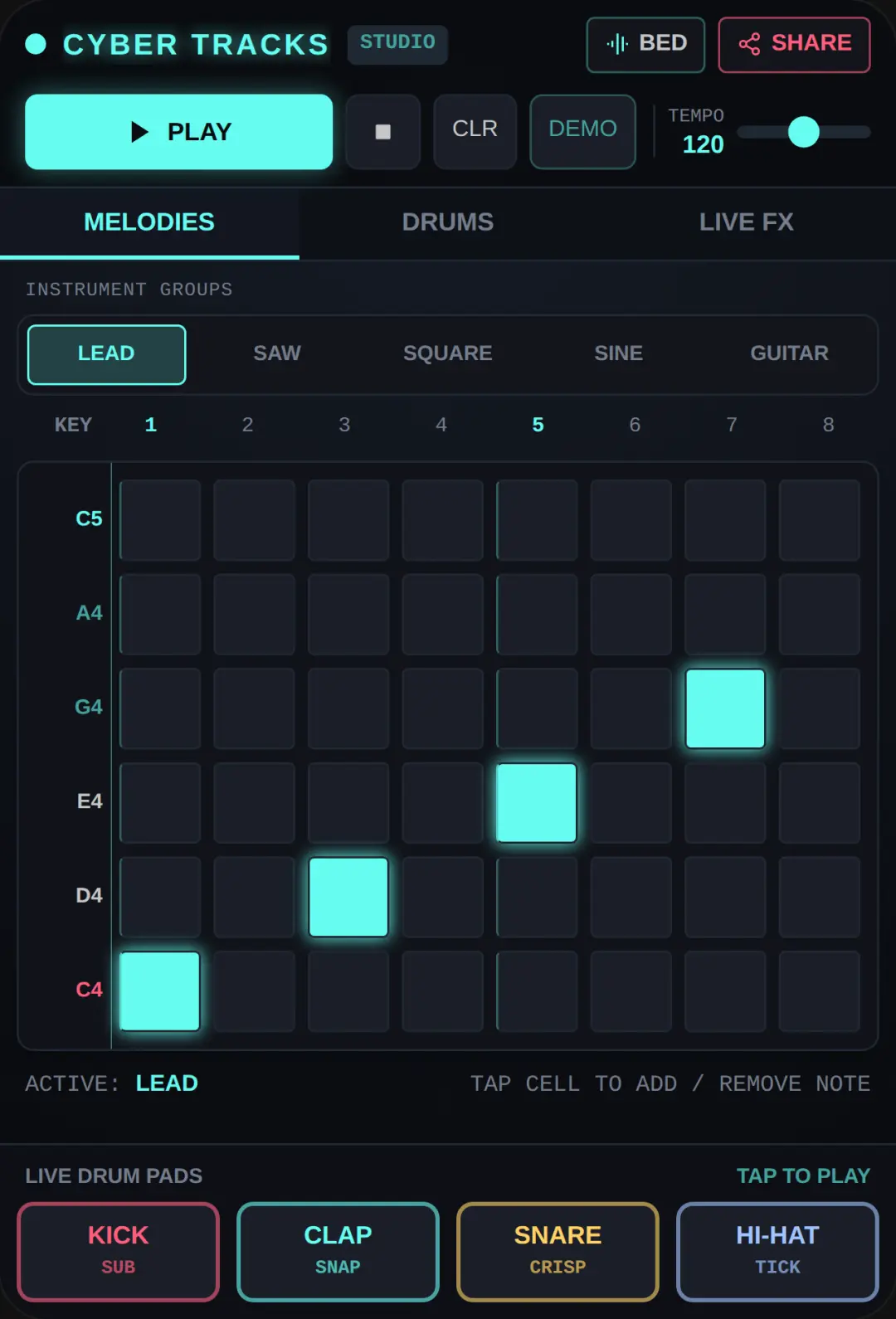Add an A4 note at step 7
Image resolution: width=896 pixels, height=1319 pixels.
(x=725, y=615)
